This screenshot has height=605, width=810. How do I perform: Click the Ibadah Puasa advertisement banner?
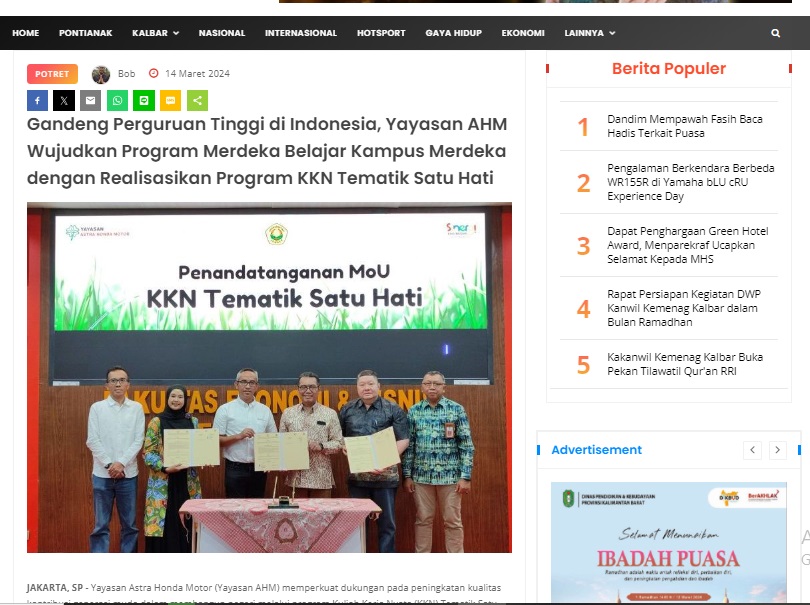pos(668,541)
